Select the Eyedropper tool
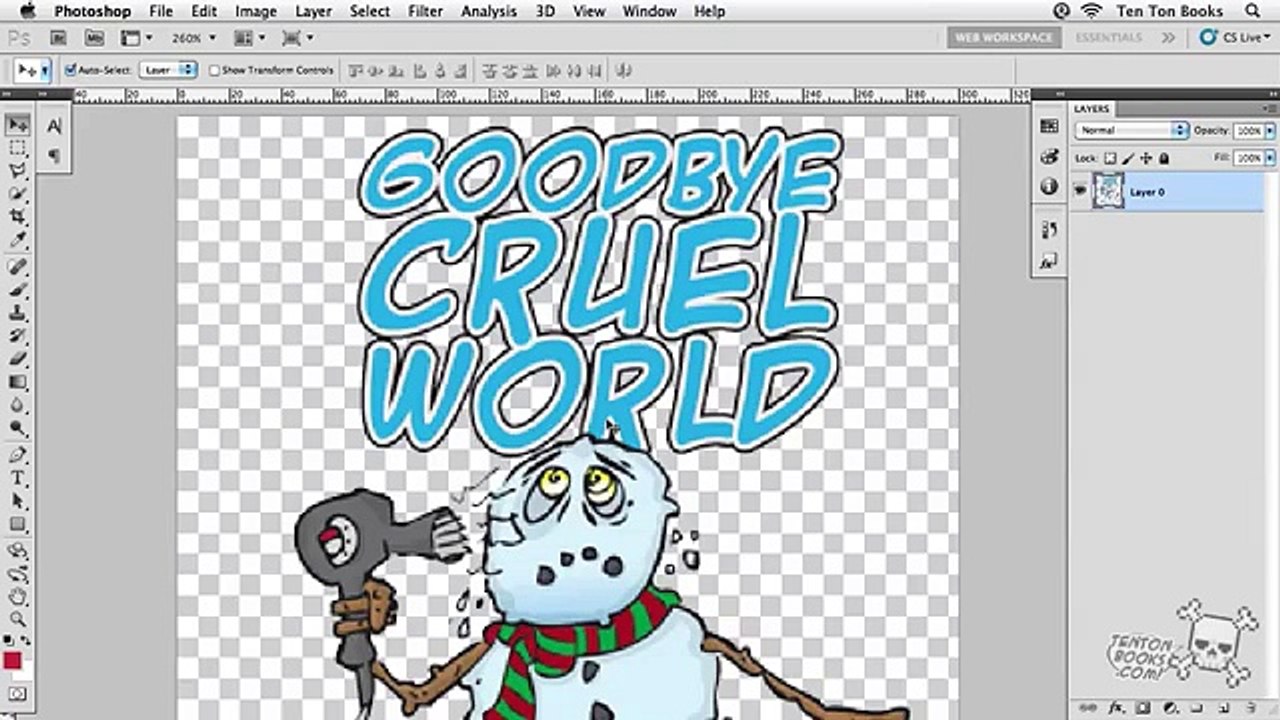1280x720 pixels. click(x=18, y=240)
